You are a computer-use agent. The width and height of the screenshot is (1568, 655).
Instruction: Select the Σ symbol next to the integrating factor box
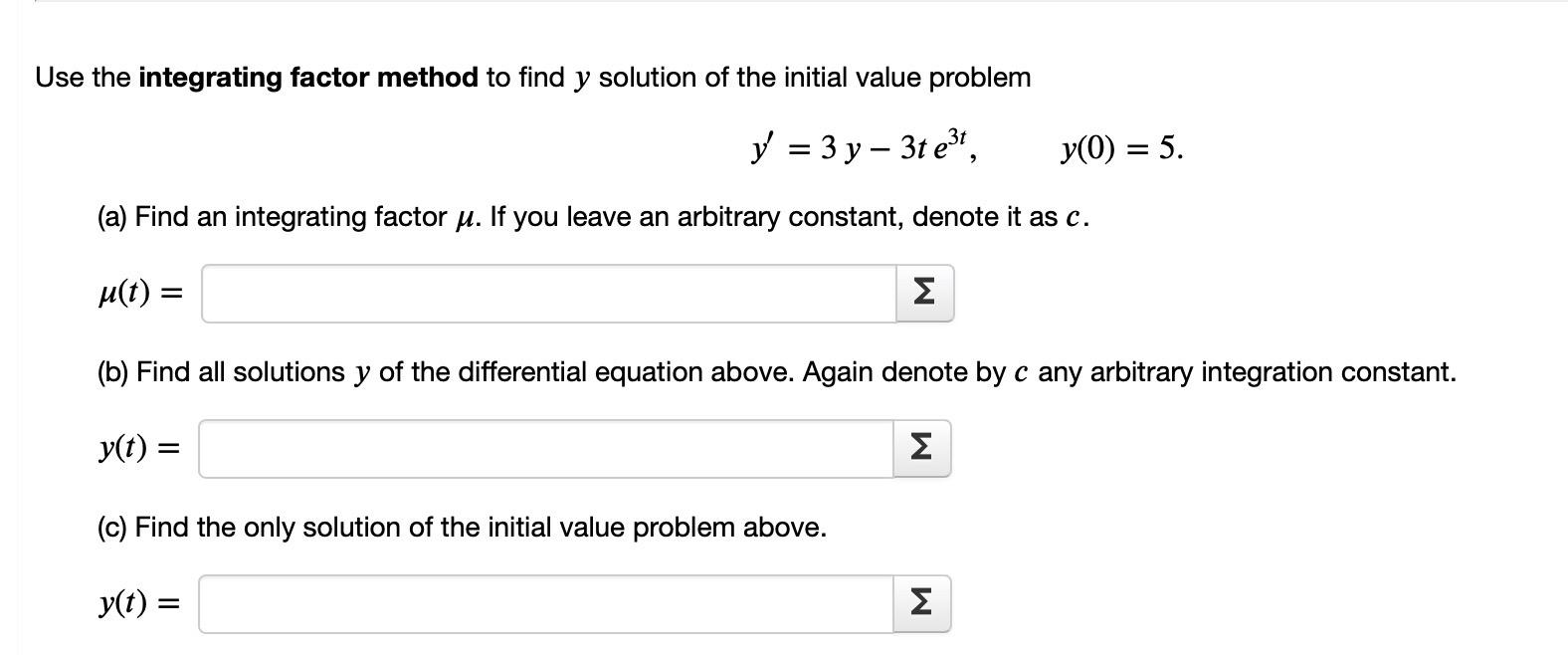(922, 293)
